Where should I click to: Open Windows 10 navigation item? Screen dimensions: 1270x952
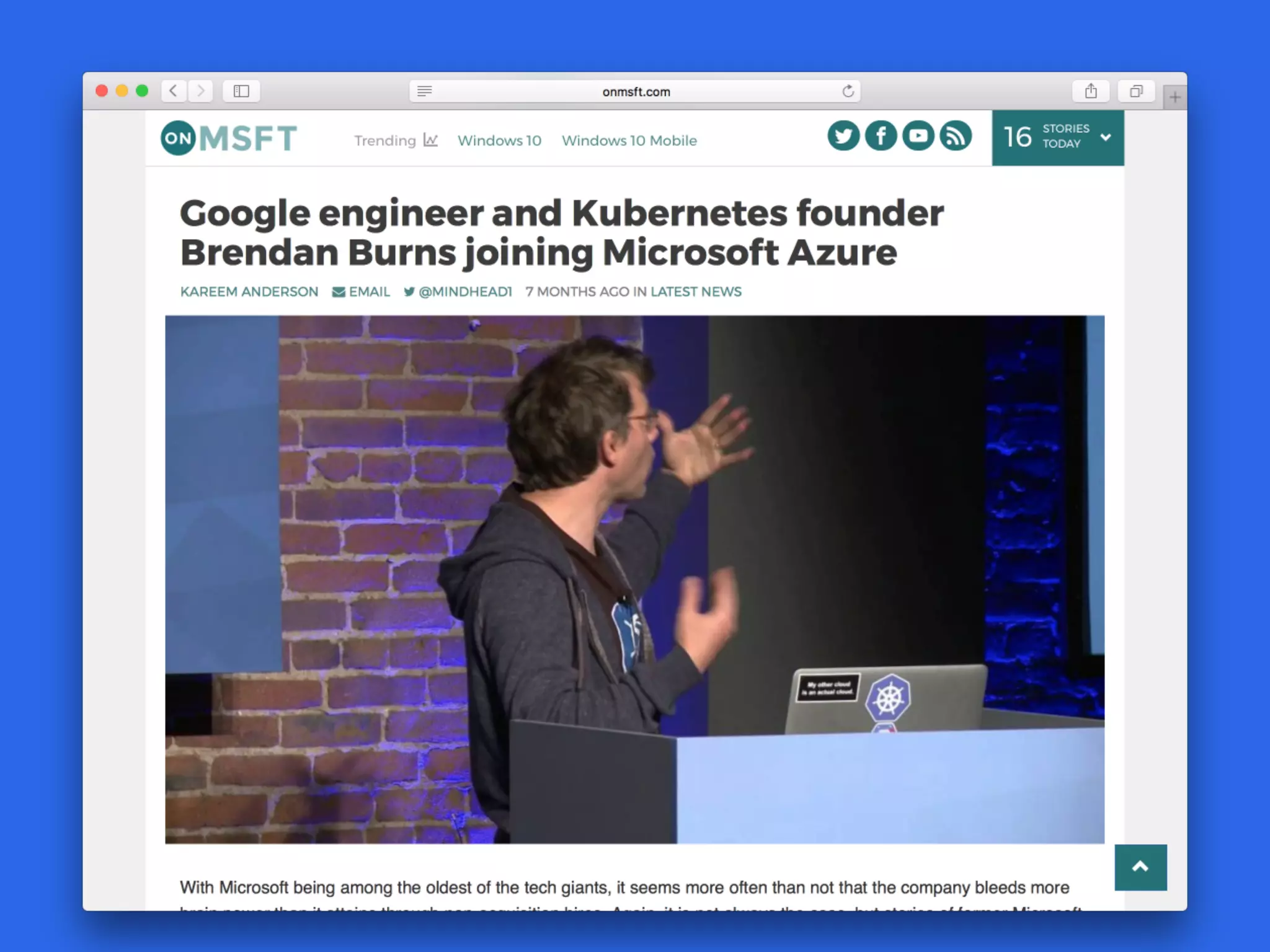click(x=499, y=141)
